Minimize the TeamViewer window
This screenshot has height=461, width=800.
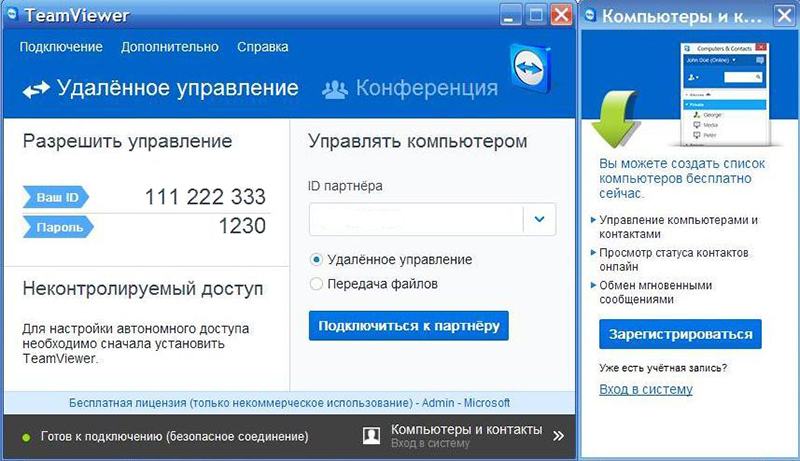(510, 14)
